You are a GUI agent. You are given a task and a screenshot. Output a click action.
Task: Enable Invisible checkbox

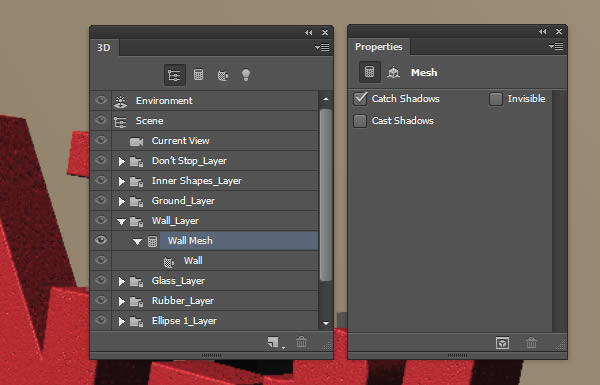496,99
